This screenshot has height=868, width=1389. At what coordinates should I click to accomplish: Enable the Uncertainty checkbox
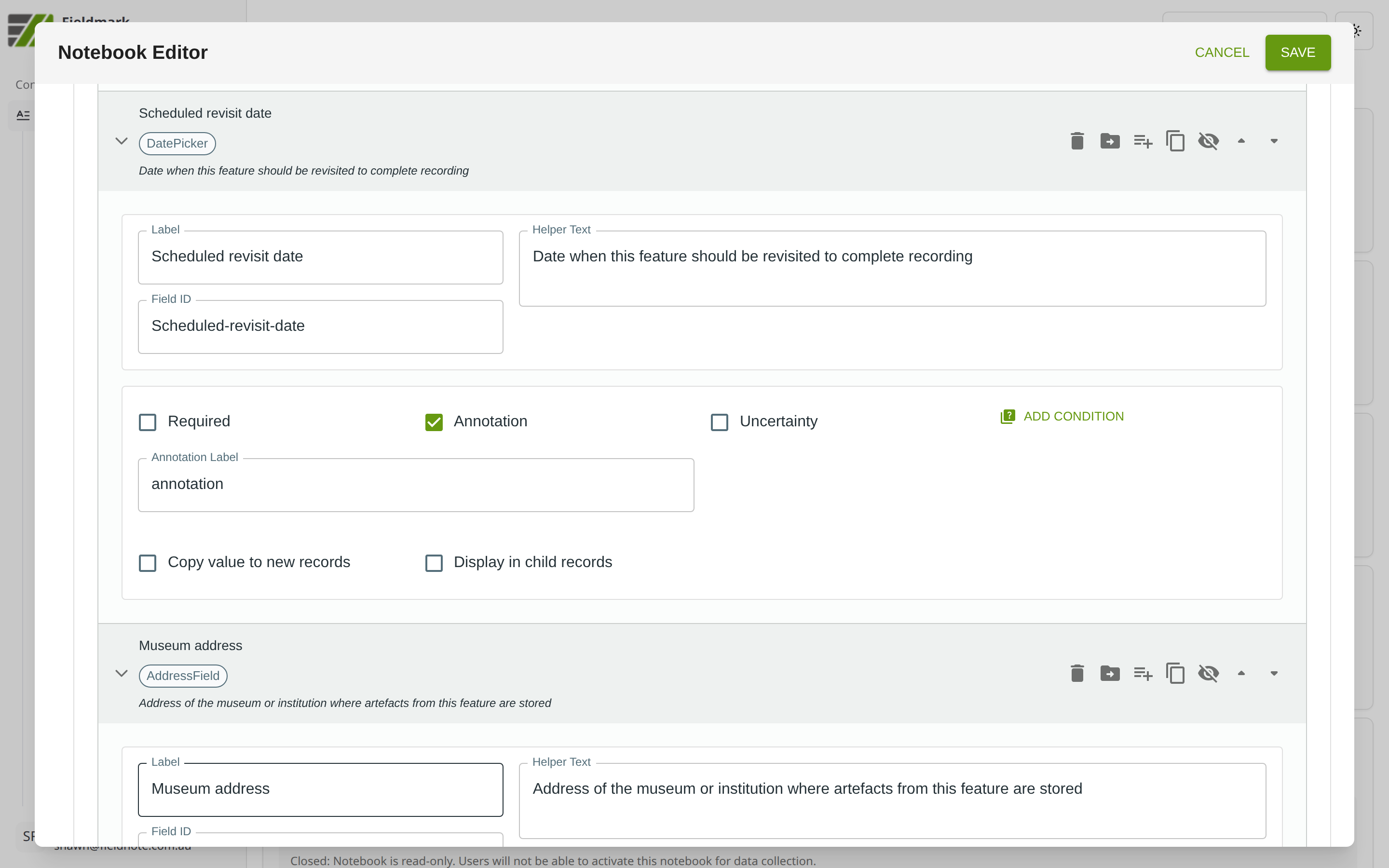tap(719, 422)
